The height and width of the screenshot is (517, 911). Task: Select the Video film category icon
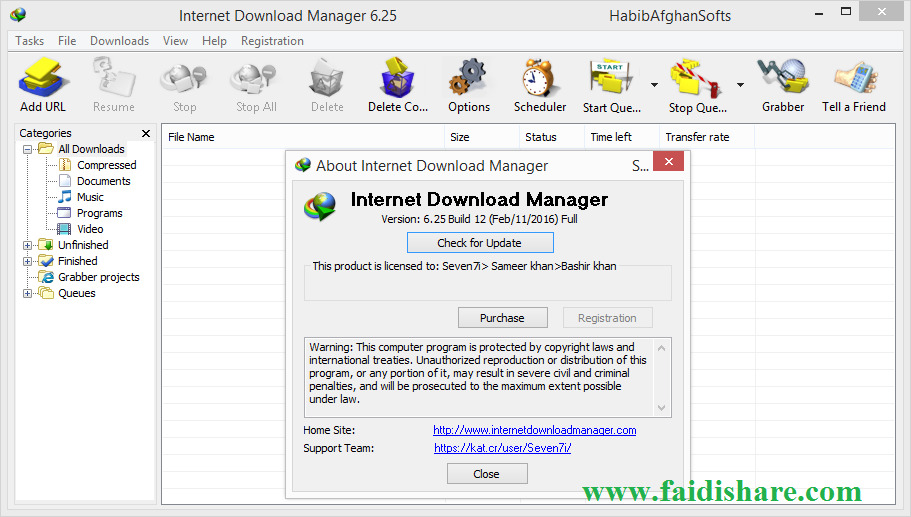click(64, 229)
